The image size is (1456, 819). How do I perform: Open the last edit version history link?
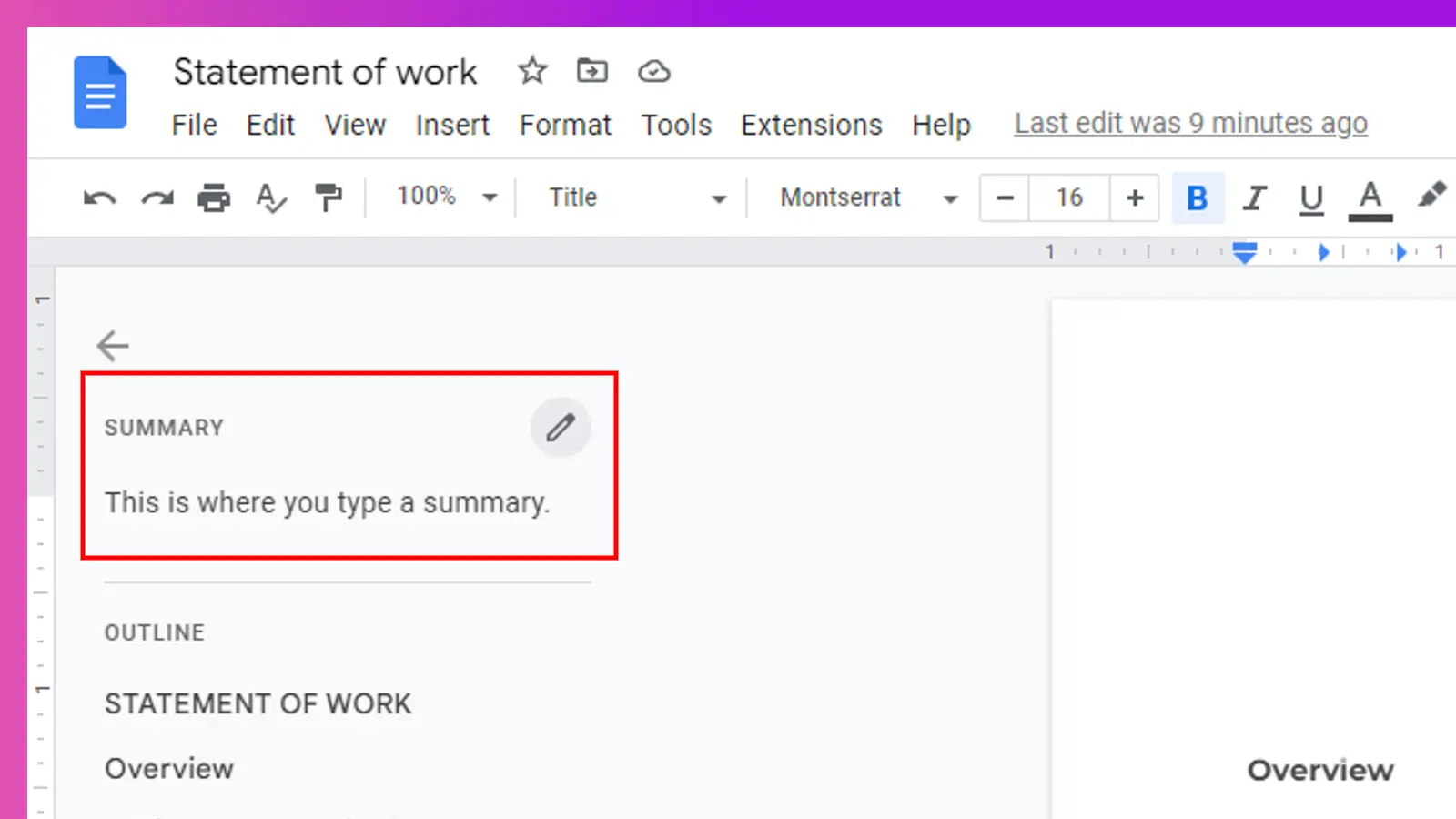1191,123
